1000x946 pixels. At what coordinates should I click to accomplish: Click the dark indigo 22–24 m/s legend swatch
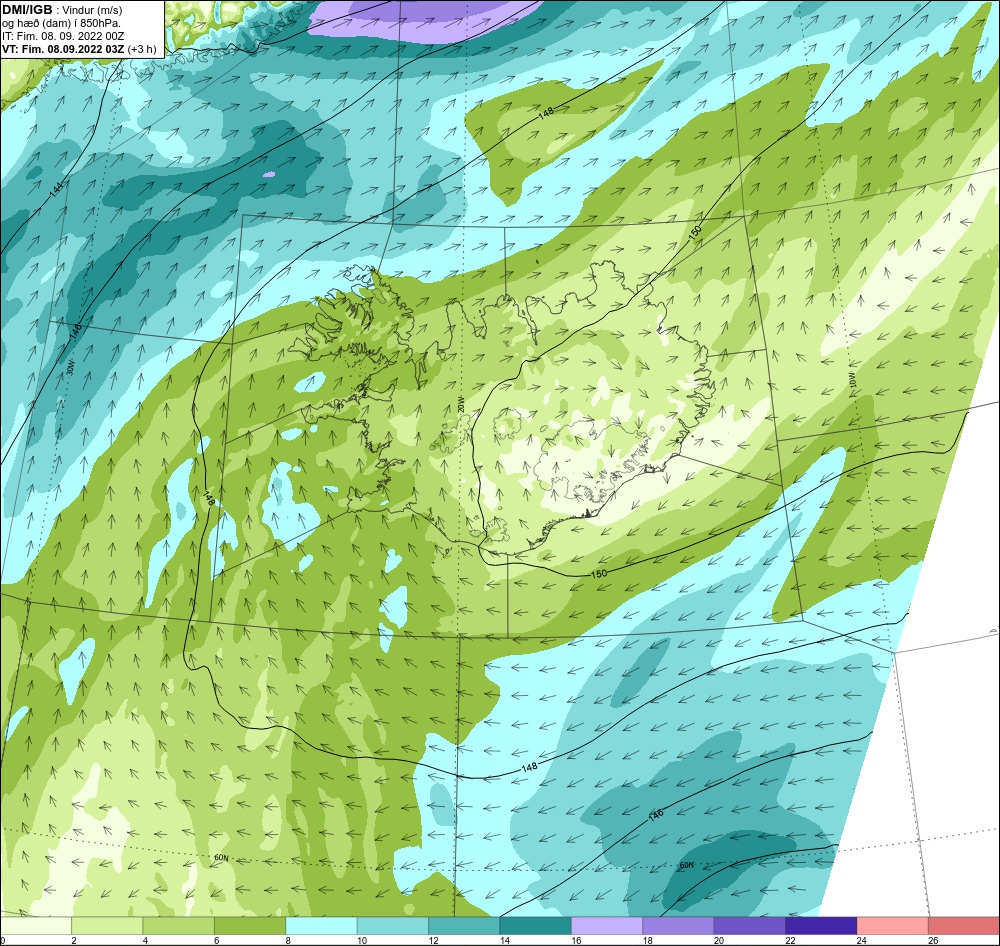821,926
